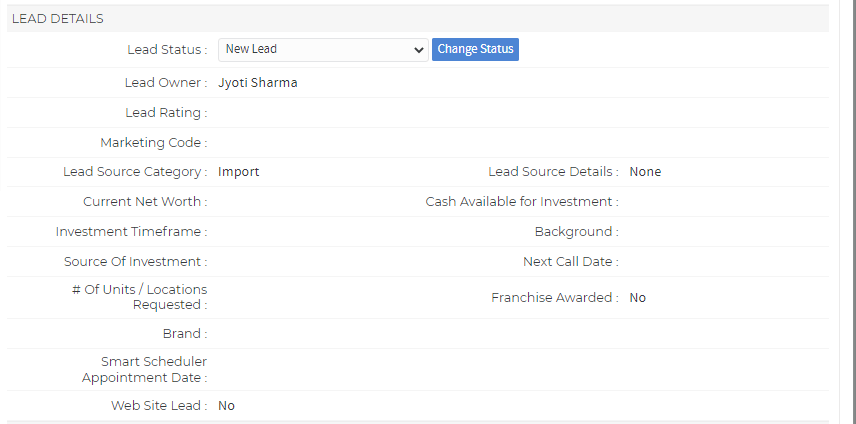The height and width of the screenshot is (424, 856).
Task: Click the LEAD DETAILS section header
Action: pos(58,19)
